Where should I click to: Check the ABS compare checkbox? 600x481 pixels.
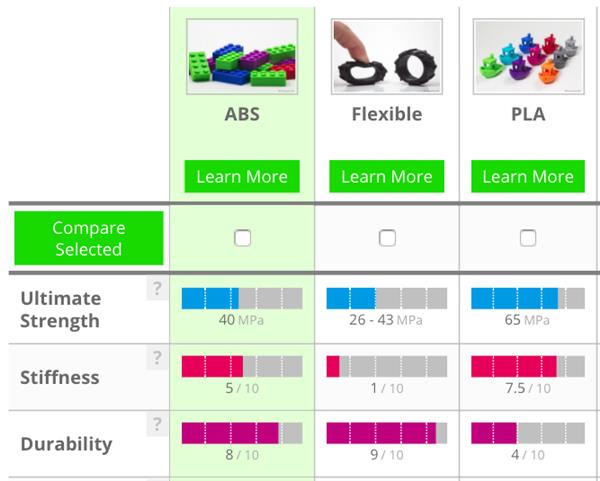(x=242, y=238)
